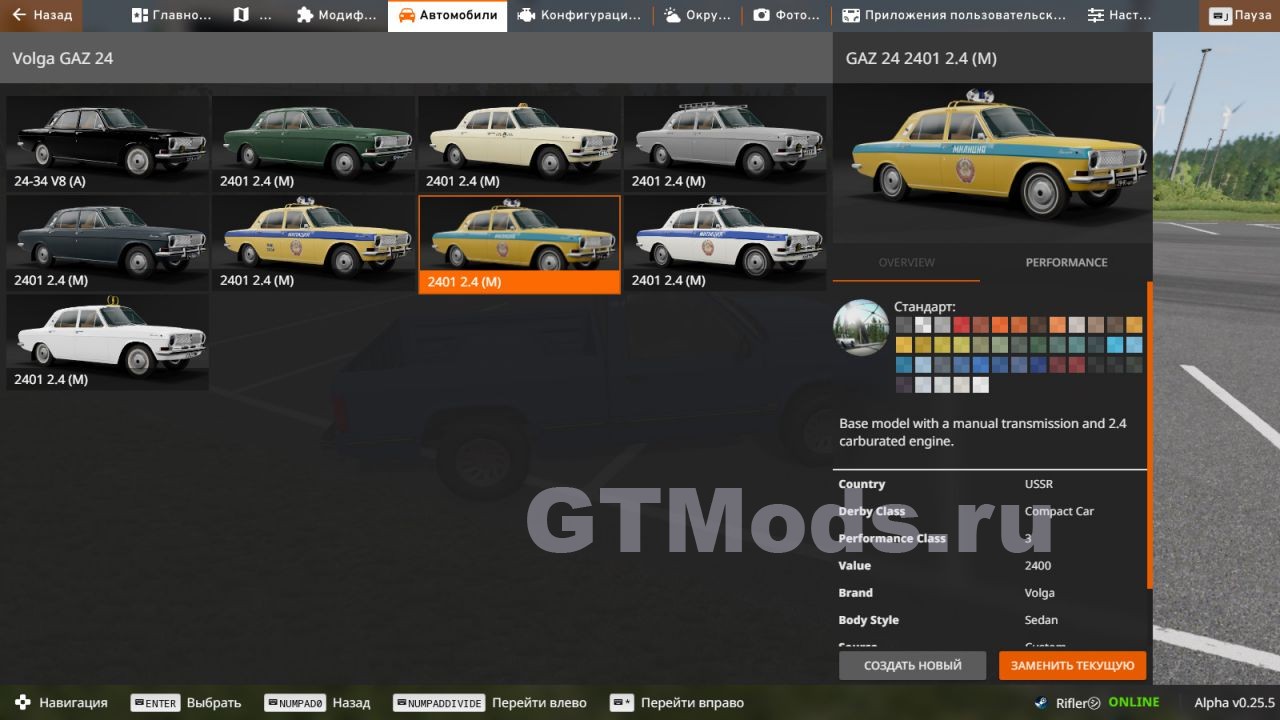Open the Конфигураци... engine icon tab

point(579,15)
